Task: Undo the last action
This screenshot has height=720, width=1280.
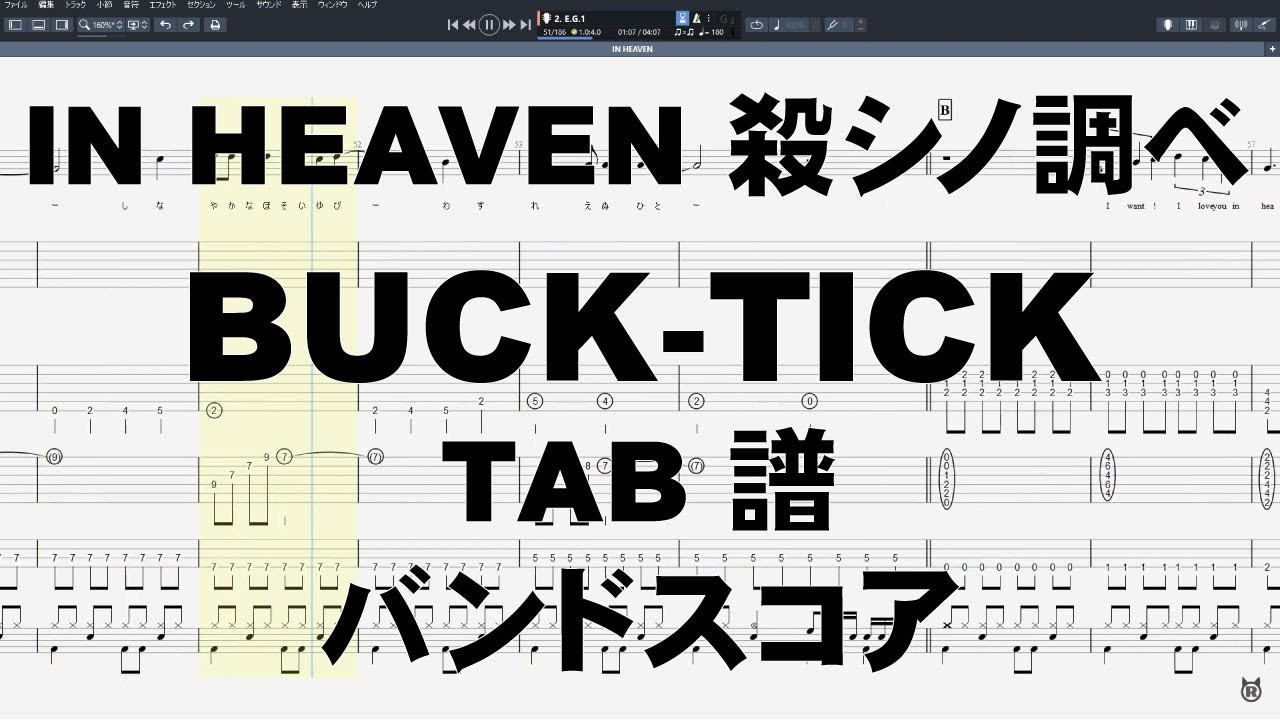Action: tap(165, 24)
